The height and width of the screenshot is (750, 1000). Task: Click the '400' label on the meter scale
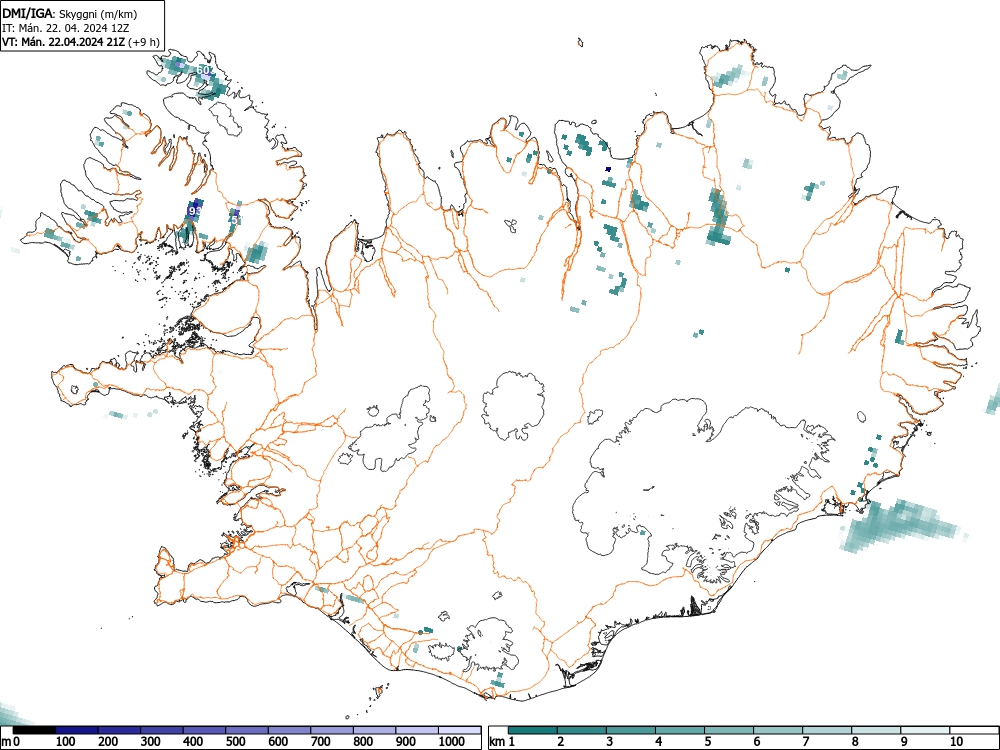coord(193,741)
